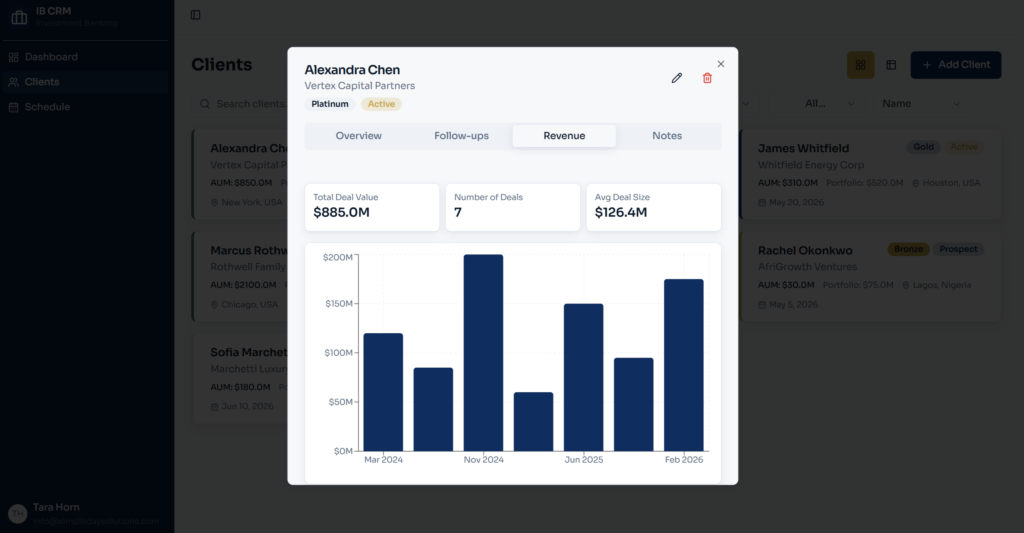Go to Dashboard in sidebar
The image size is (1024, 533).
point(85,57)
